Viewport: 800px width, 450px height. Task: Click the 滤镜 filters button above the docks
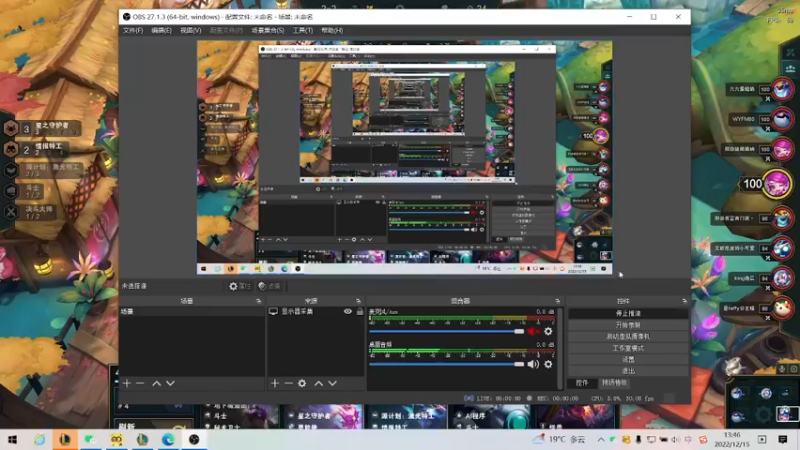269,286
